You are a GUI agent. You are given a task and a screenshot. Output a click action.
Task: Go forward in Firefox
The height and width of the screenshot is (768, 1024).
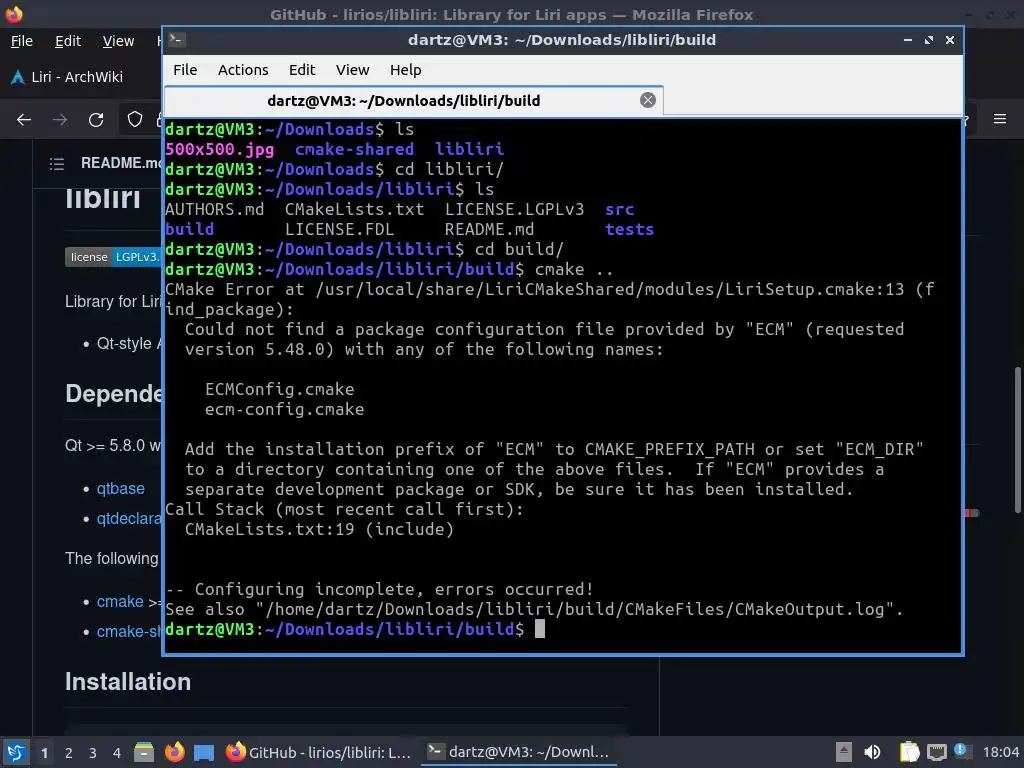coord(60,120)
